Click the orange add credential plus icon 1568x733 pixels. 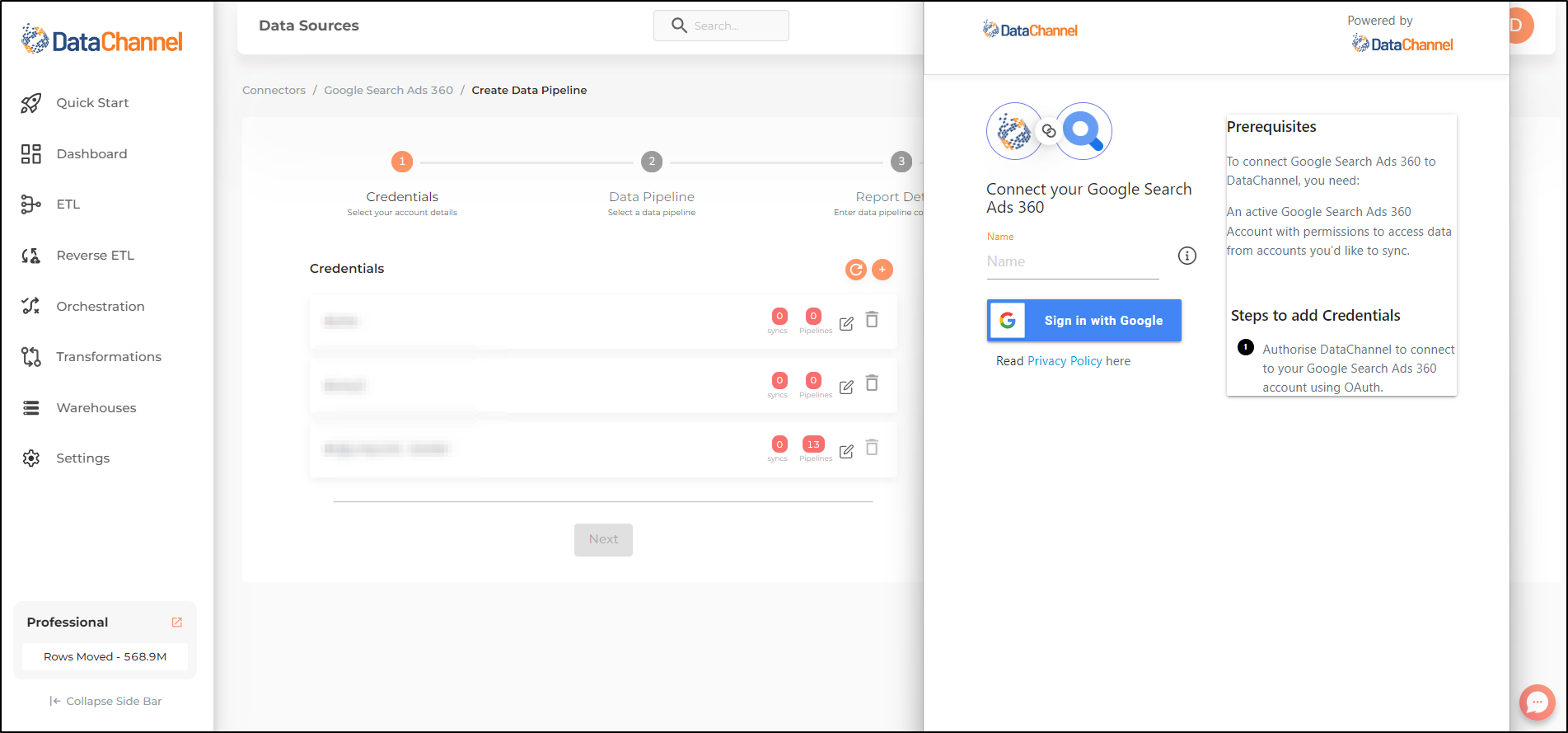882,270
